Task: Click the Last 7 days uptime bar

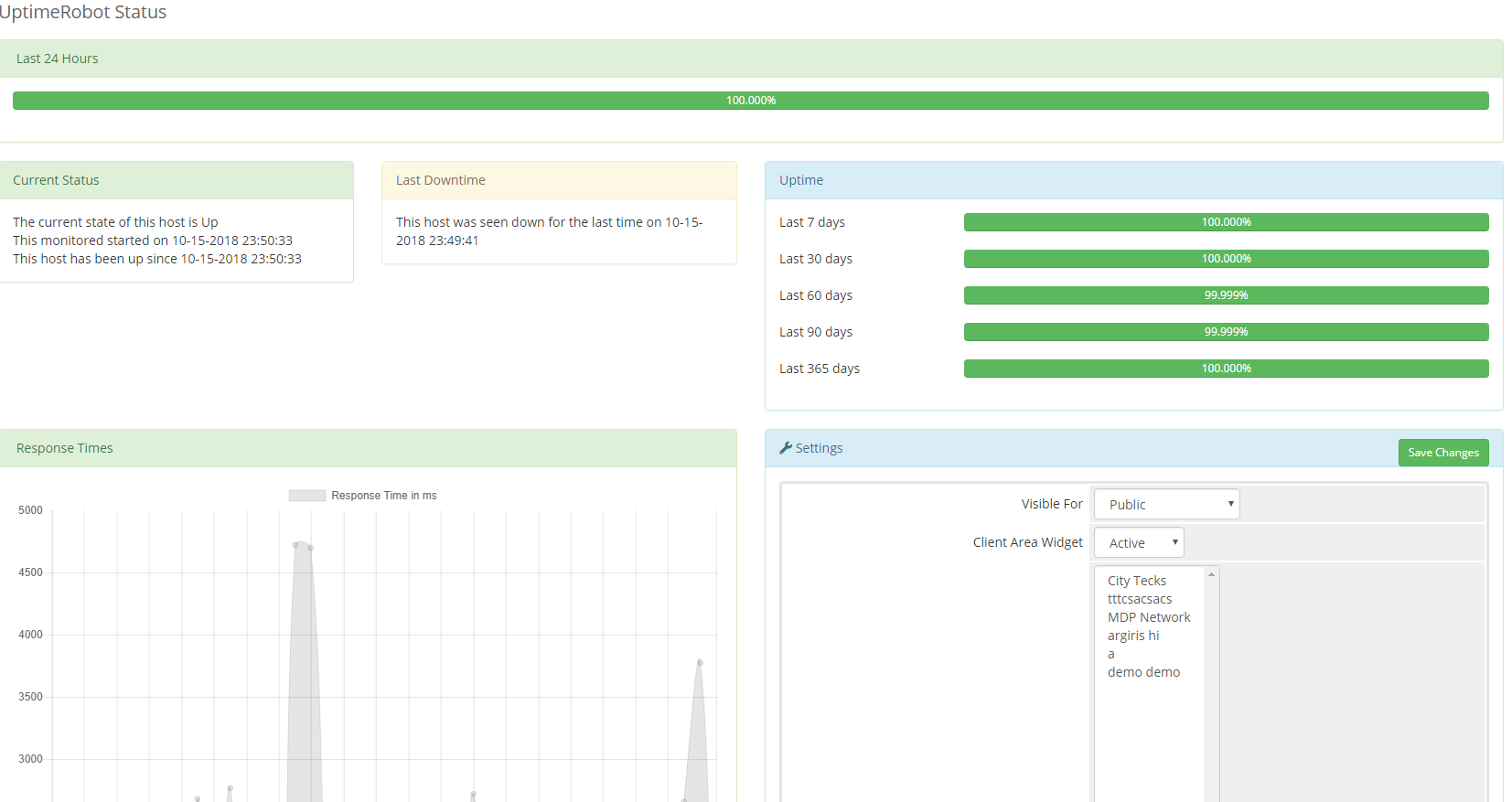Action: pos(1226,222)
